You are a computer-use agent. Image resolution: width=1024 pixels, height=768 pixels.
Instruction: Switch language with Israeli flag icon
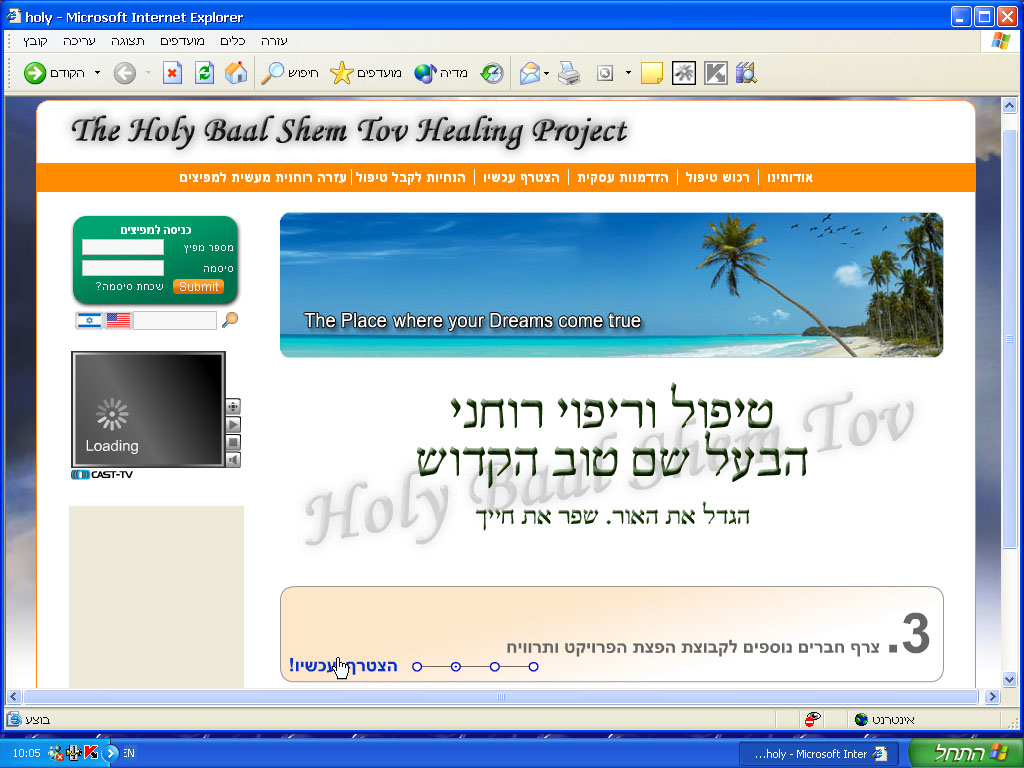coord(89,320)
